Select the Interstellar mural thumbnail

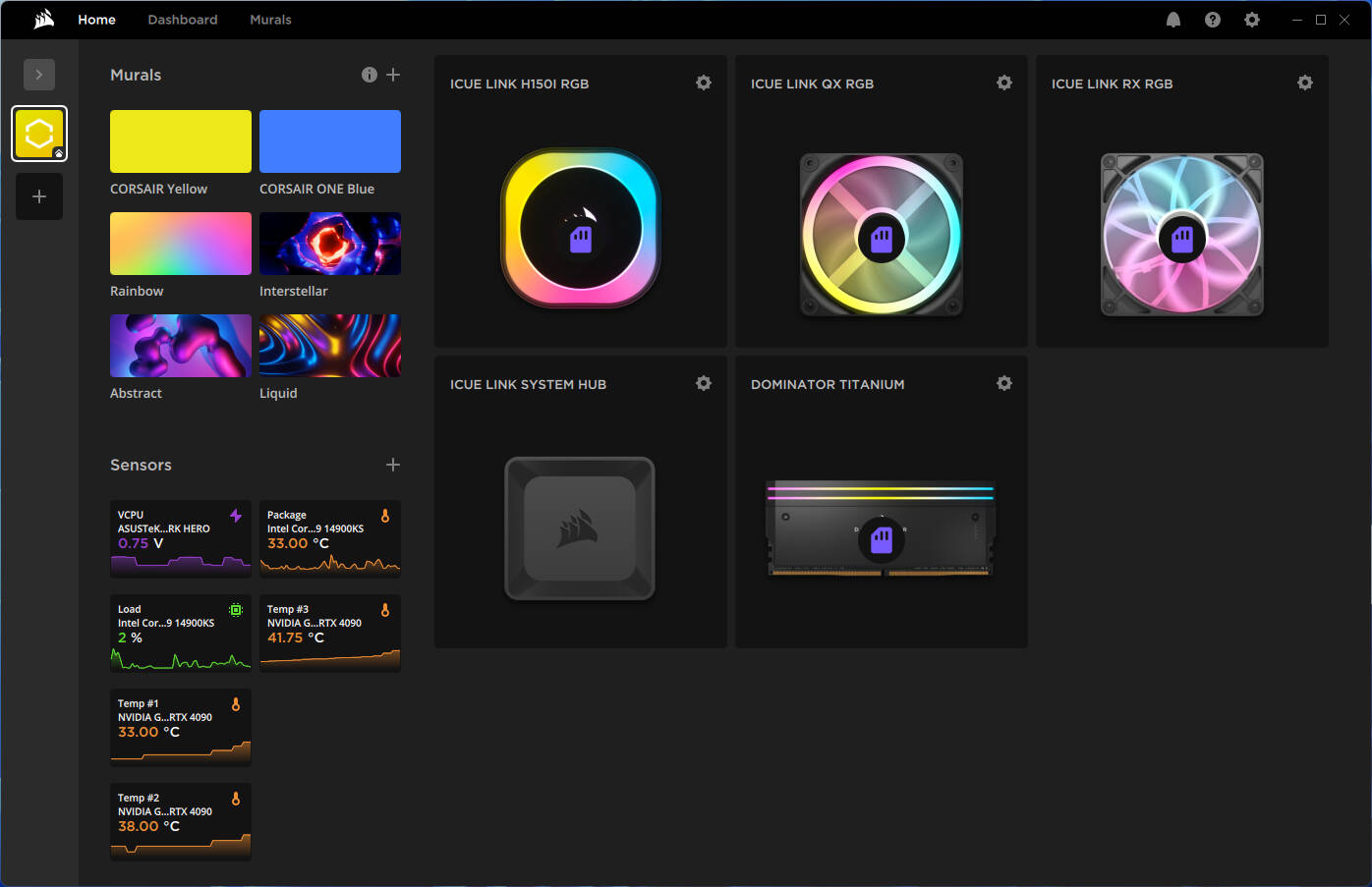(330, 244)
